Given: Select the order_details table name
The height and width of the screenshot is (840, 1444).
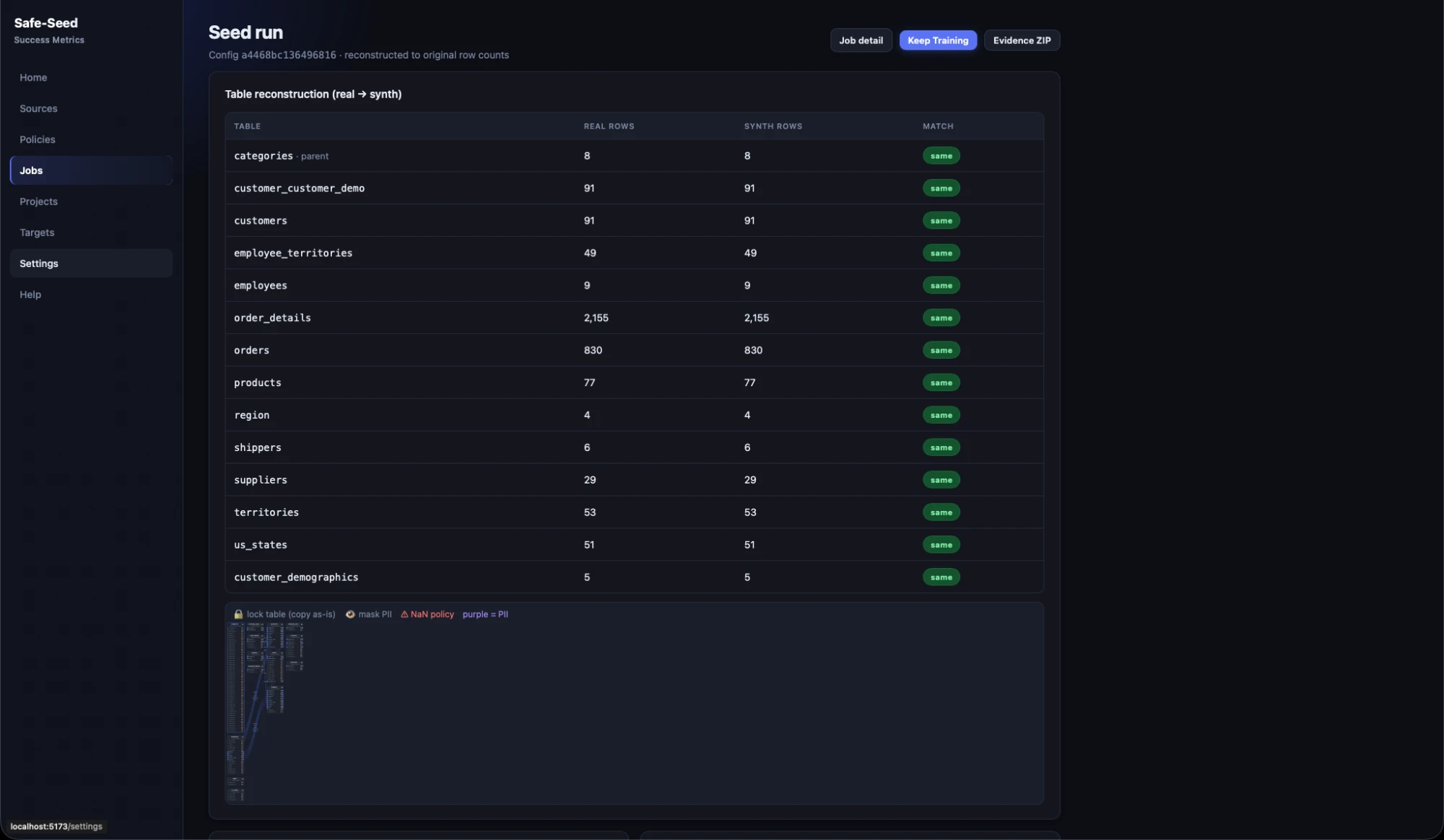Looking at the screenshot, I should 272,318.
